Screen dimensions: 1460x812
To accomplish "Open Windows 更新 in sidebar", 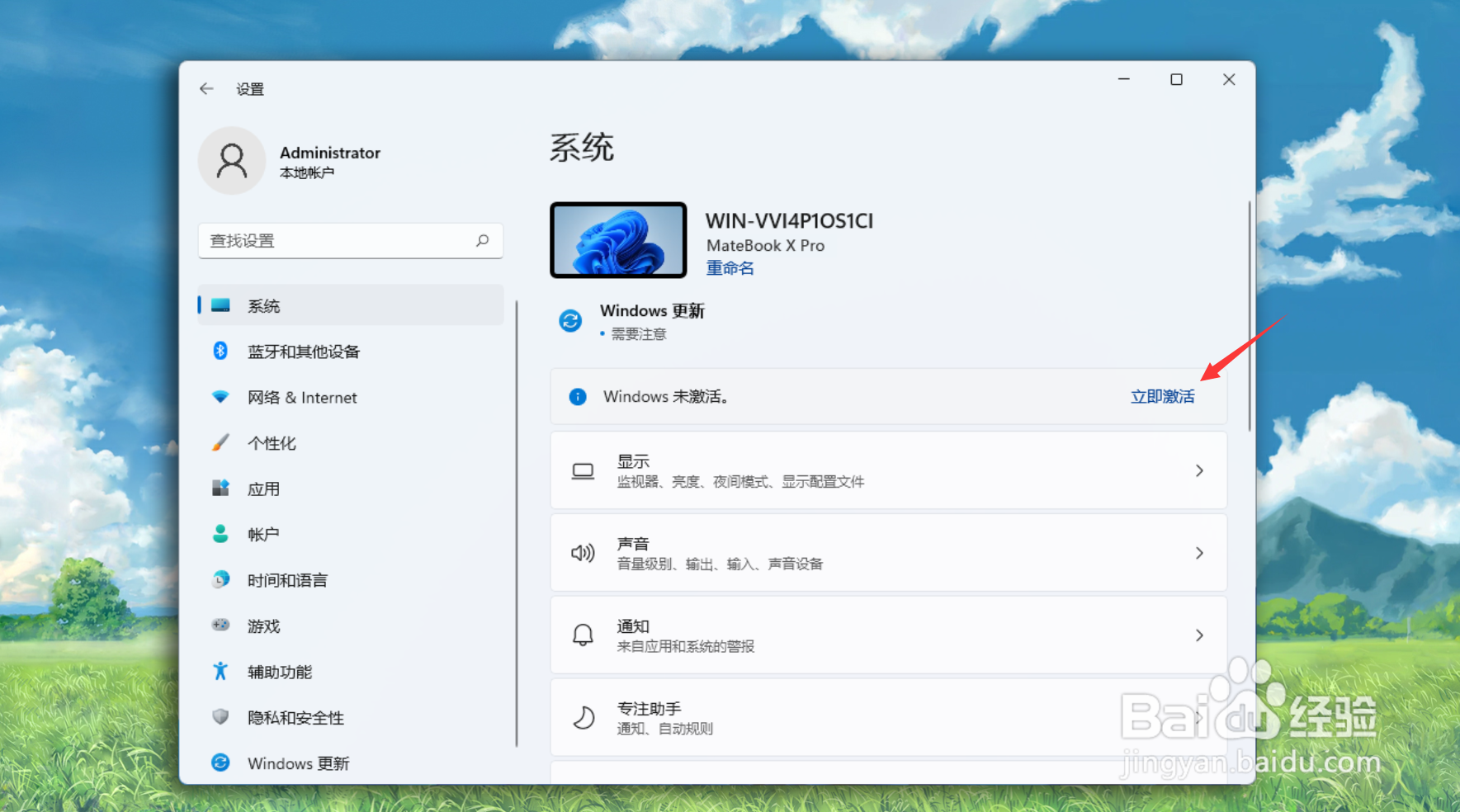I will (x=351, y=763).
